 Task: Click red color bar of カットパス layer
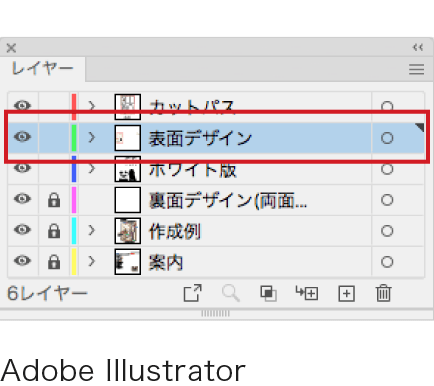click(x=74, y=107)
